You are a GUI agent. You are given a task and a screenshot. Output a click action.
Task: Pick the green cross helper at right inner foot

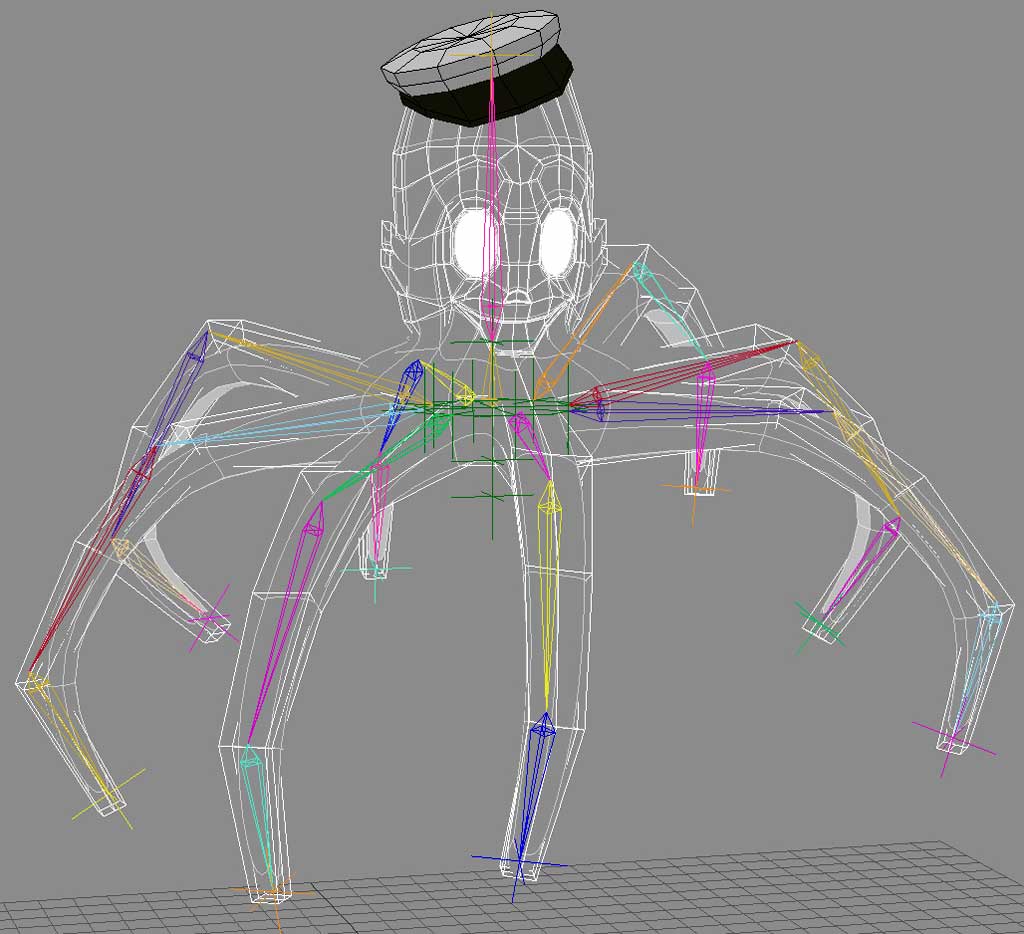click(819, 627)
